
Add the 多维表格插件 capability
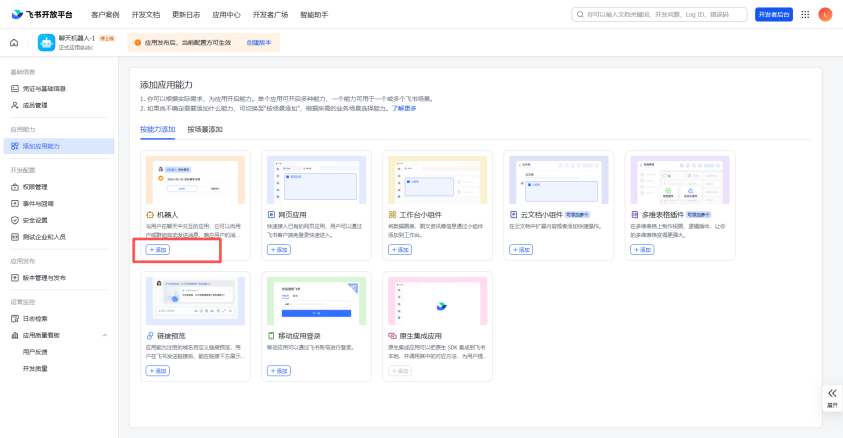click(642, 250)
